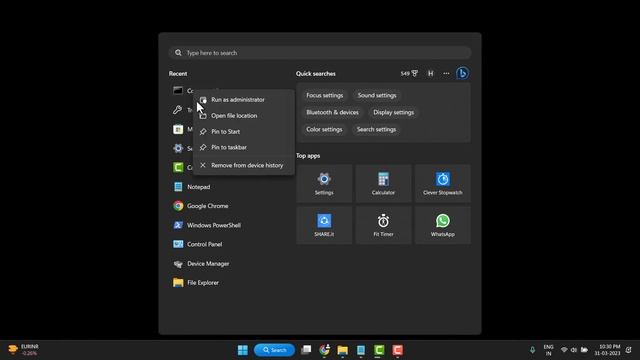This screenshot has width=640, height=360.
Task: Open the Calculator top app tile
Action: 383,183
